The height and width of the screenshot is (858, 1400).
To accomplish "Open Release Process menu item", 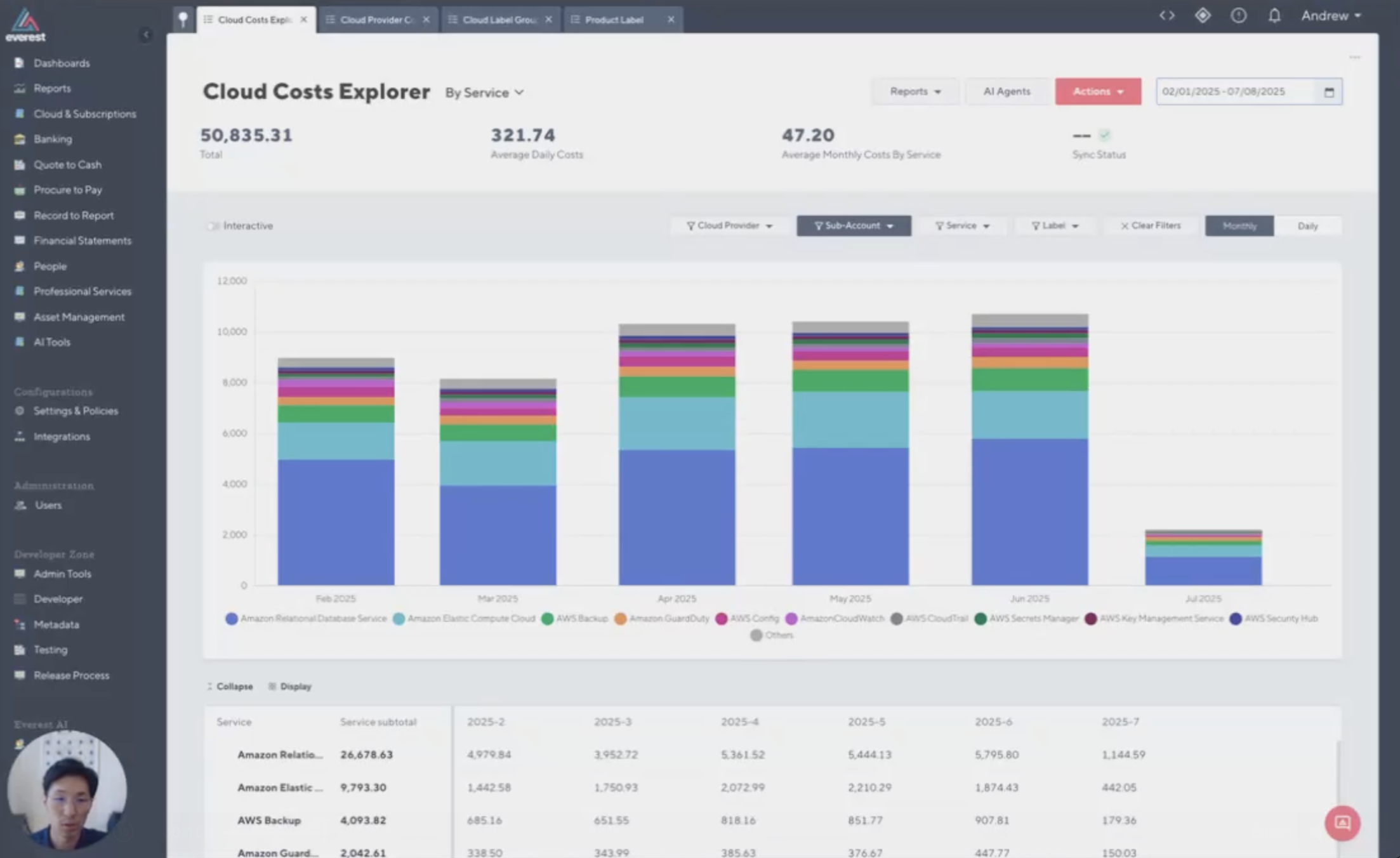I will coord(71,675).
